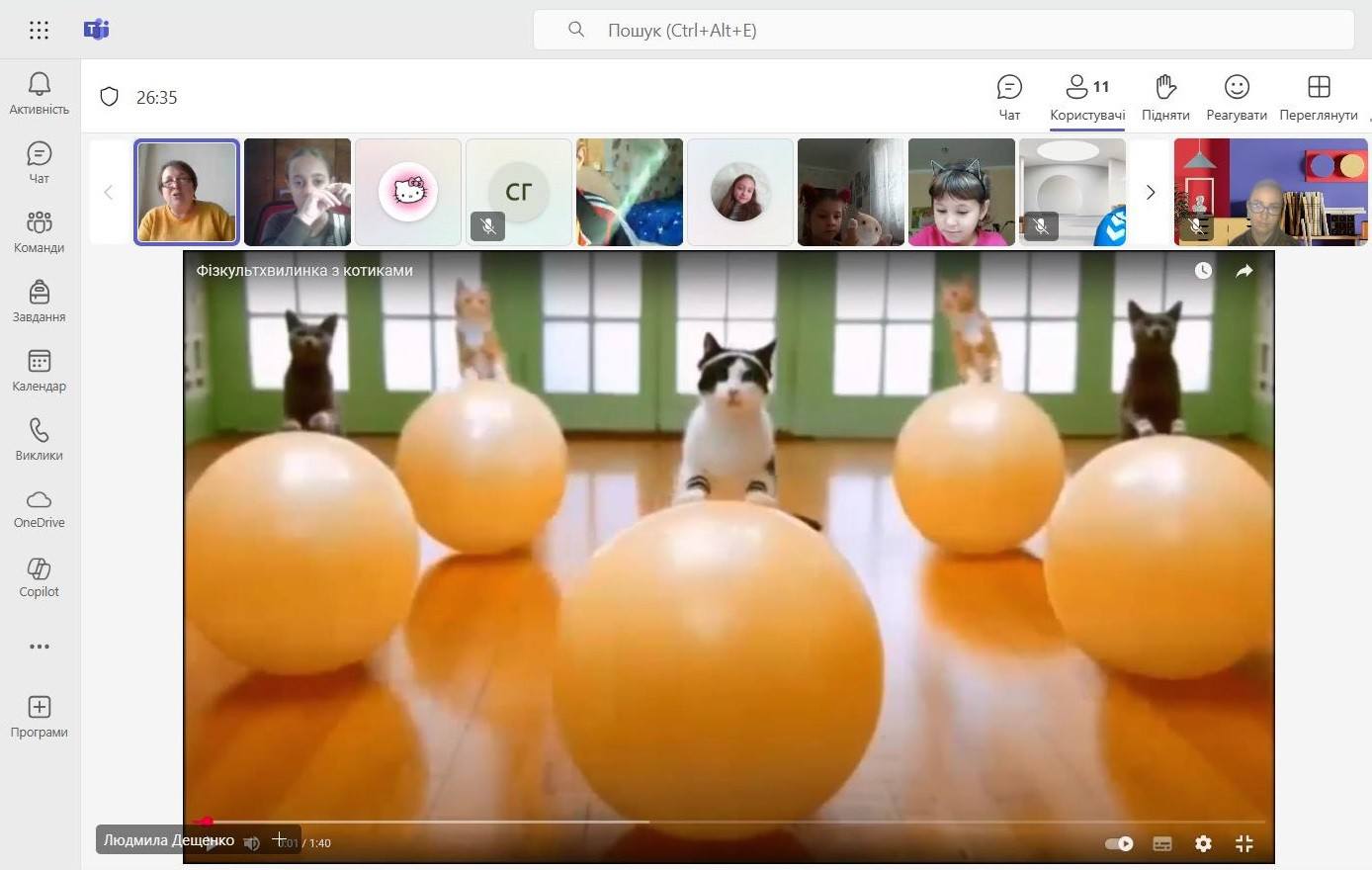Image resolution: width=1372 pixels, height=870 pixels.
Task: Open the Календар calendar
Action: point(39,370)
